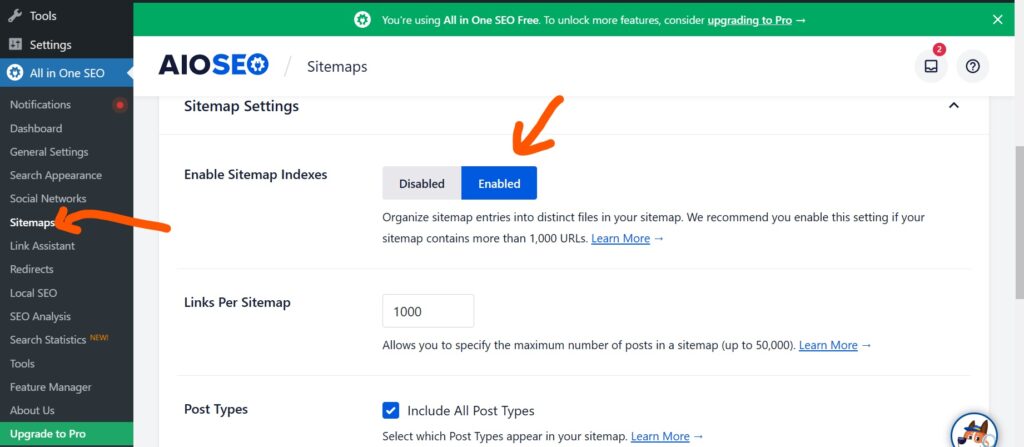Go to General Settings
This screenshot has width=1024, height=447.
49,152
